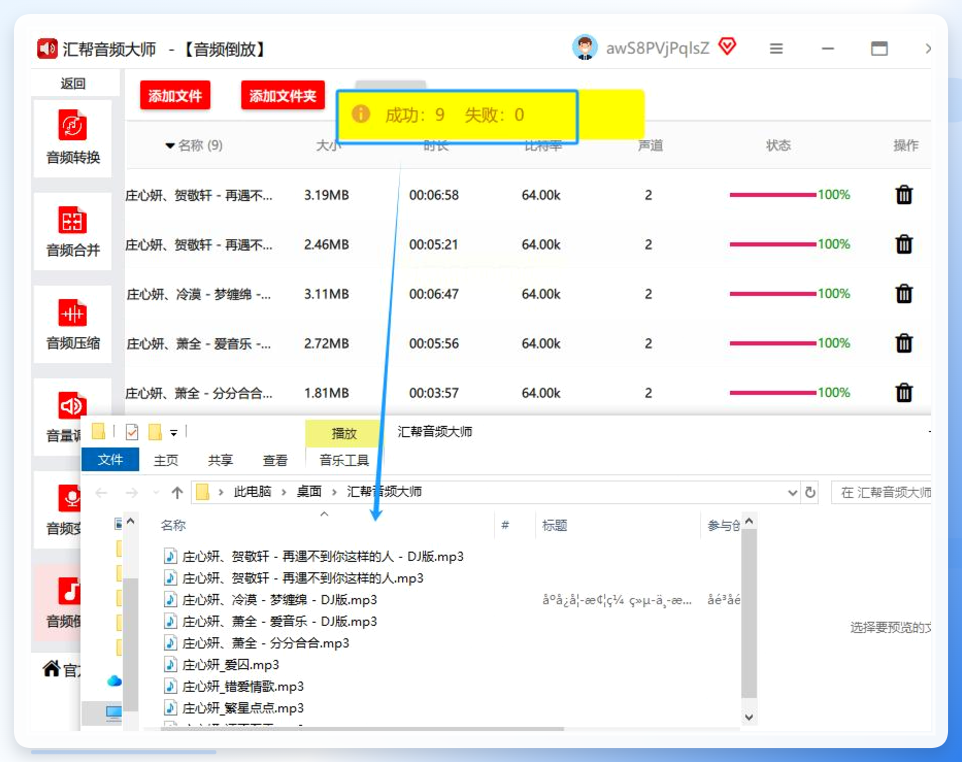Image resolution: width=962 pixels, height=762 pixels.
Task: Select file 庄心妍、萧全 - 分分合合.mp3
Action: tap(256, 643)
